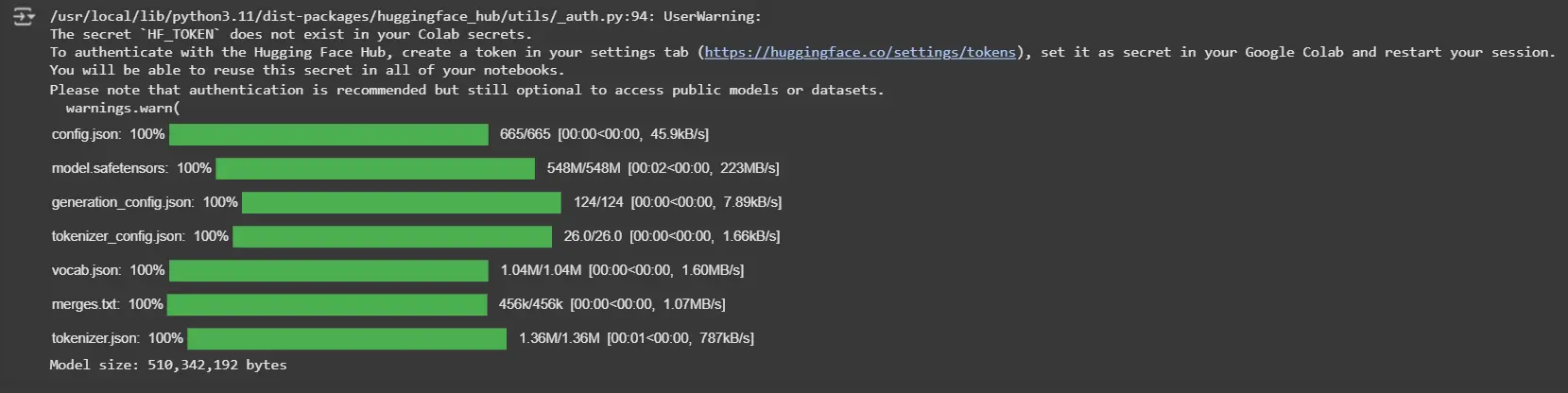1568x393 pixels.
Task: Click the model.safetensors file label
Action: (110, 169)
